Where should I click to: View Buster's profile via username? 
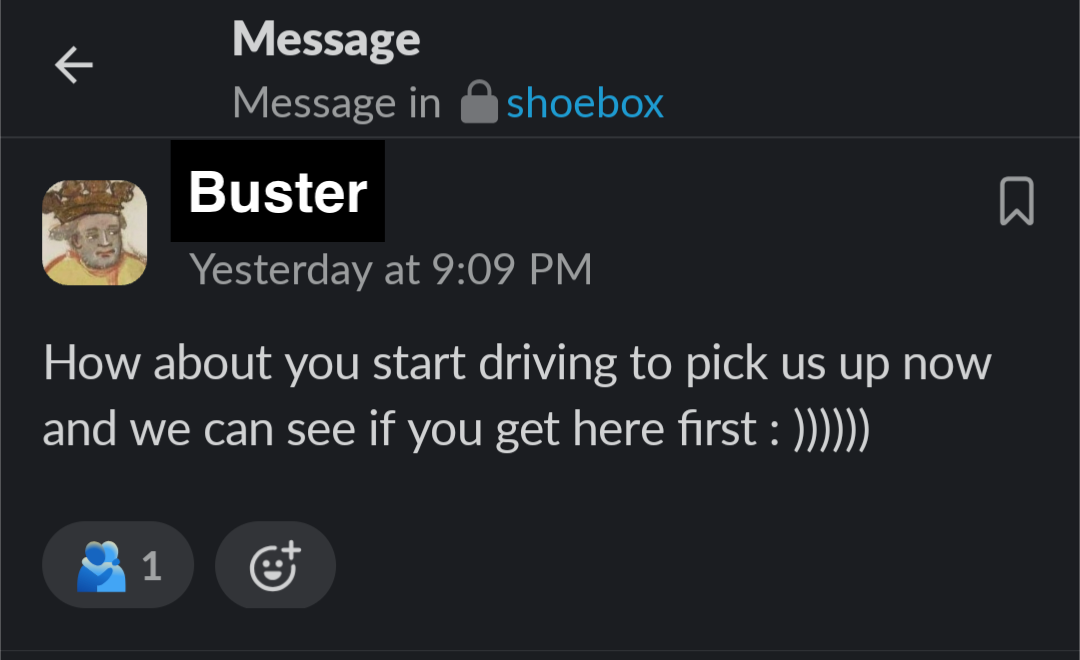pyautogui.click(x=277, y=191)
